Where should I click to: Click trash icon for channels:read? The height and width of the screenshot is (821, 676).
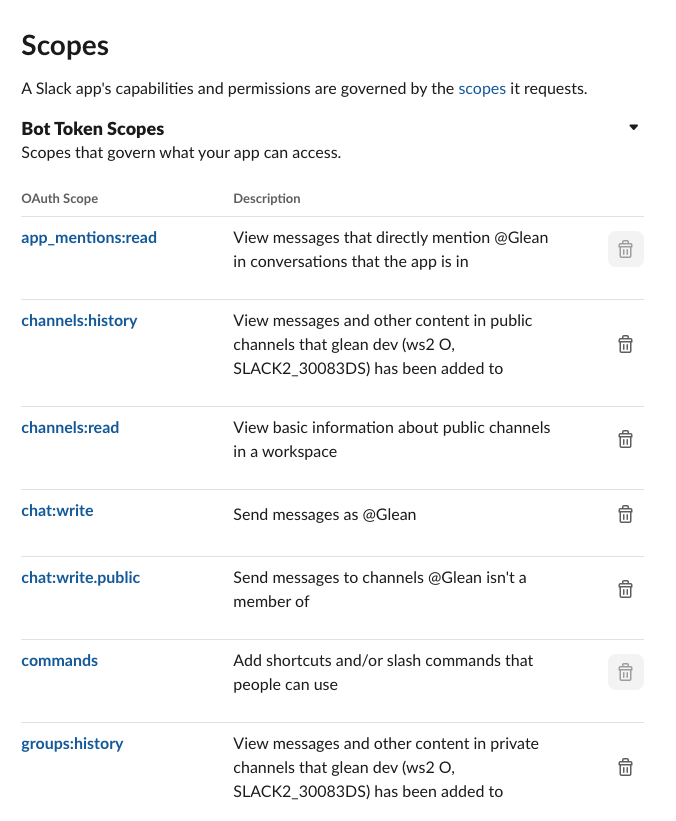pyautogui.click(x=625, y=440)
